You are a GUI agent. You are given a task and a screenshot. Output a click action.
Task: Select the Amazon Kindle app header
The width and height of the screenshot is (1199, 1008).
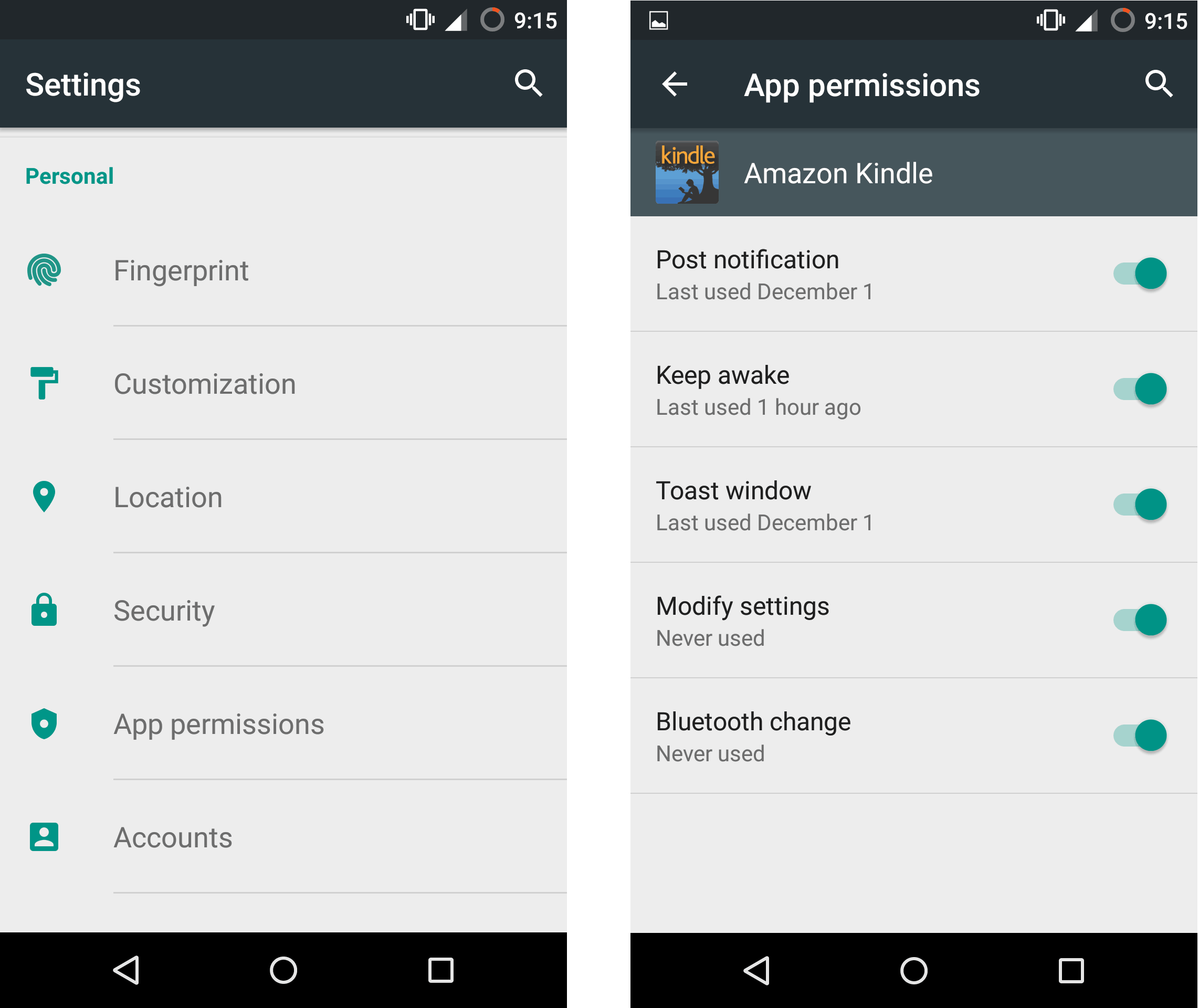pyautogui.click(x=900, y=172)
